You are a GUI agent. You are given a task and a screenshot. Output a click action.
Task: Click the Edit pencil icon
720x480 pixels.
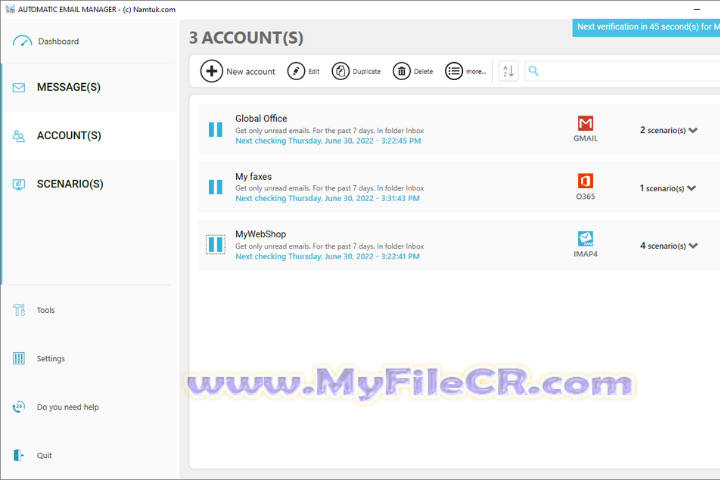[x=296, y=71]
